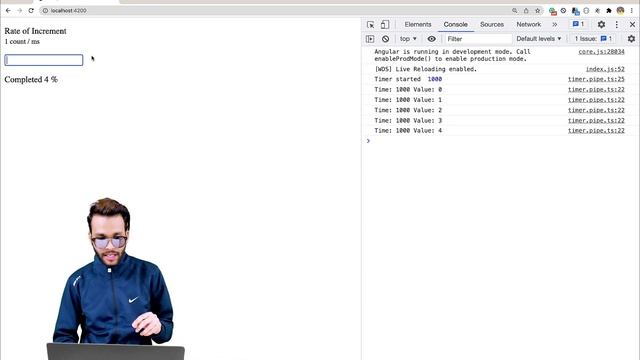Activate the inspect element picker
The image size is (640, 360).
(370, 25)
